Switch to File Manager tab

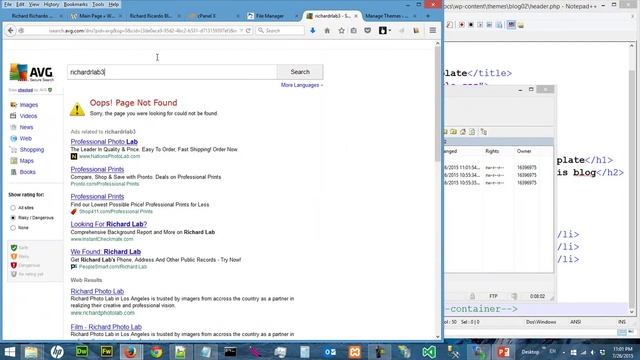point(270,16)
